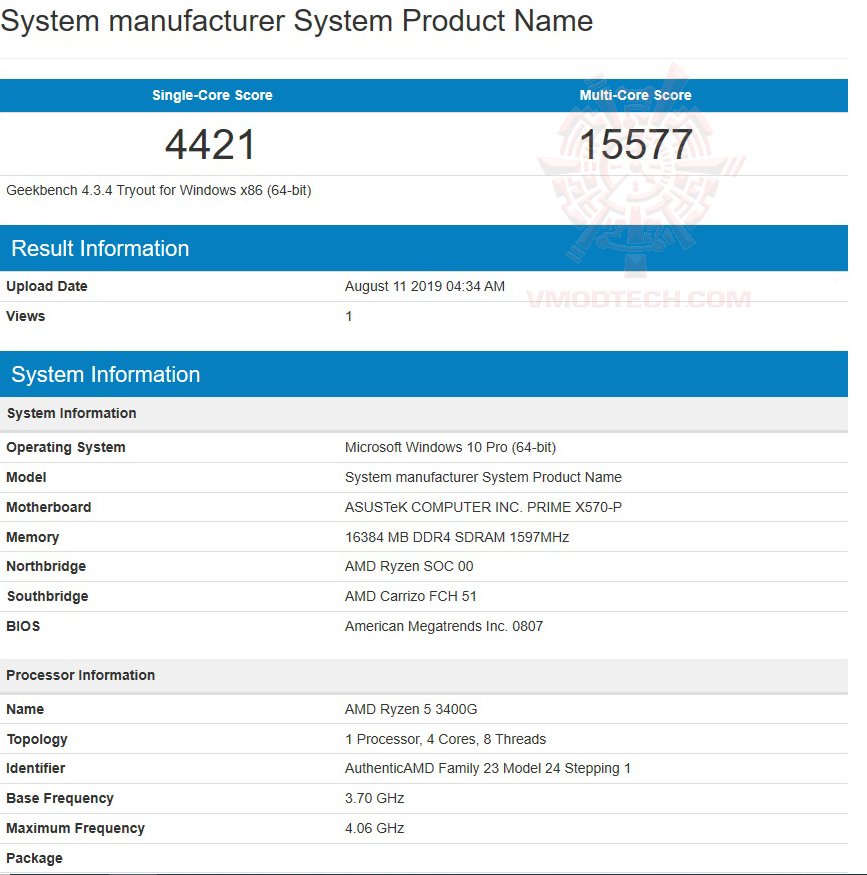The height and width of the screenshot is (875, 867).
Task: Click the Upload Date label
Action: pyautogui.click(x=47, y=286)
